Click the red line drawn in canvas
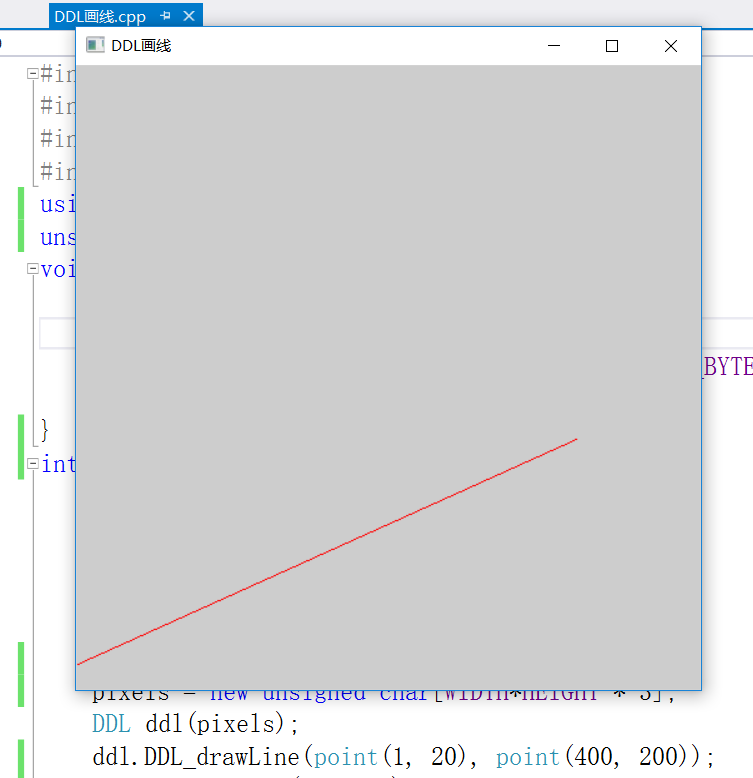753x778 pixels. coord(327,551)
